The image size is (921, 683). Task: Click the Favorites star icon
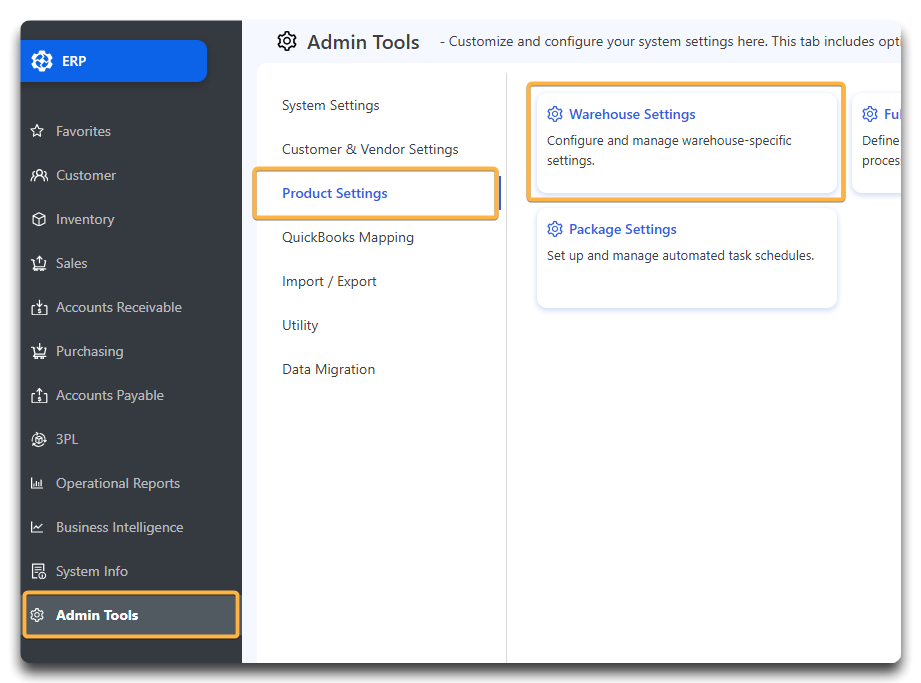(38, 131)
